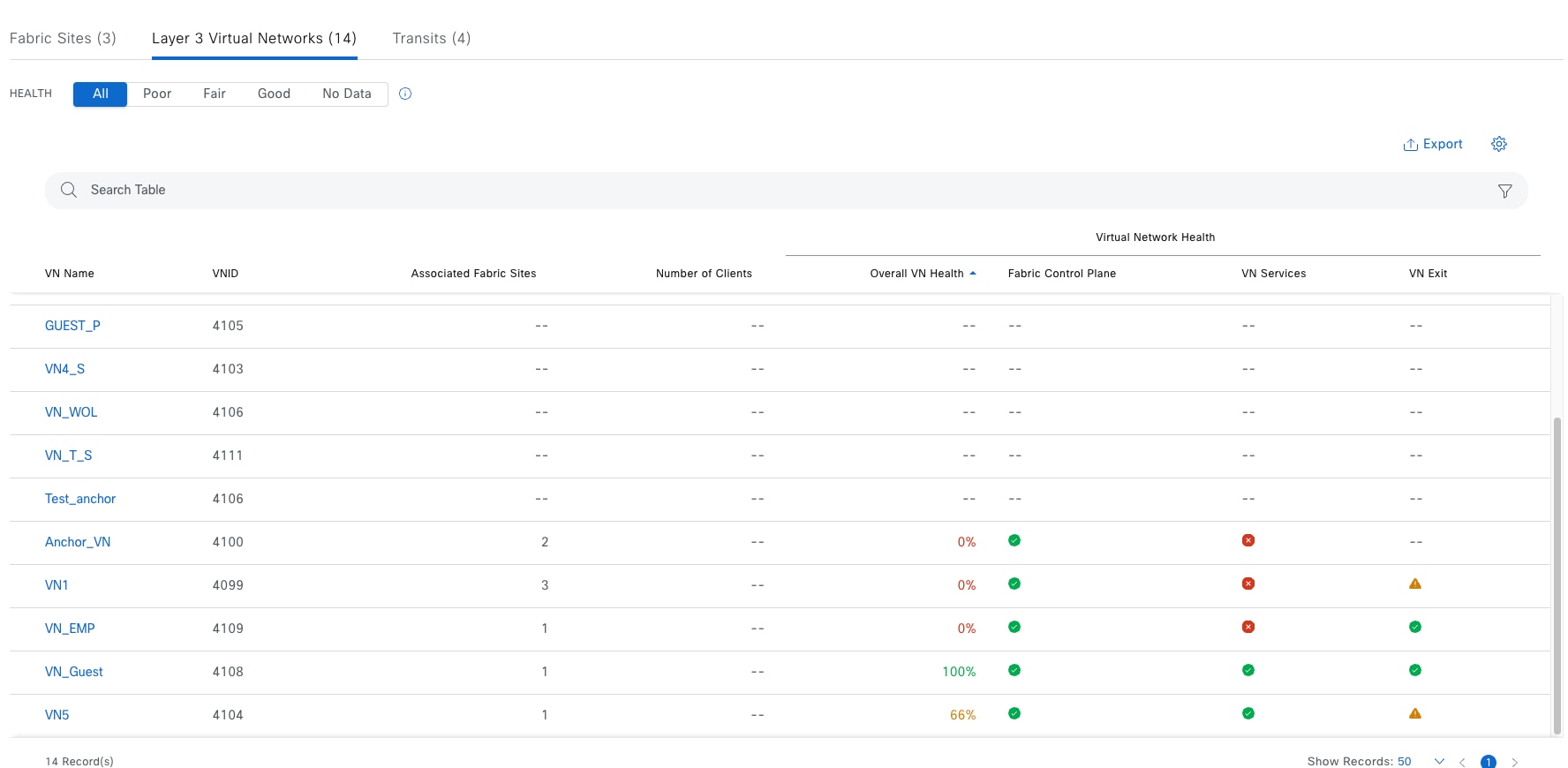Click the red VN Services error icon for Anchor_VN
This screenshot has width=1568, height=768.
pyautogui.click(x=1248, y=540)
